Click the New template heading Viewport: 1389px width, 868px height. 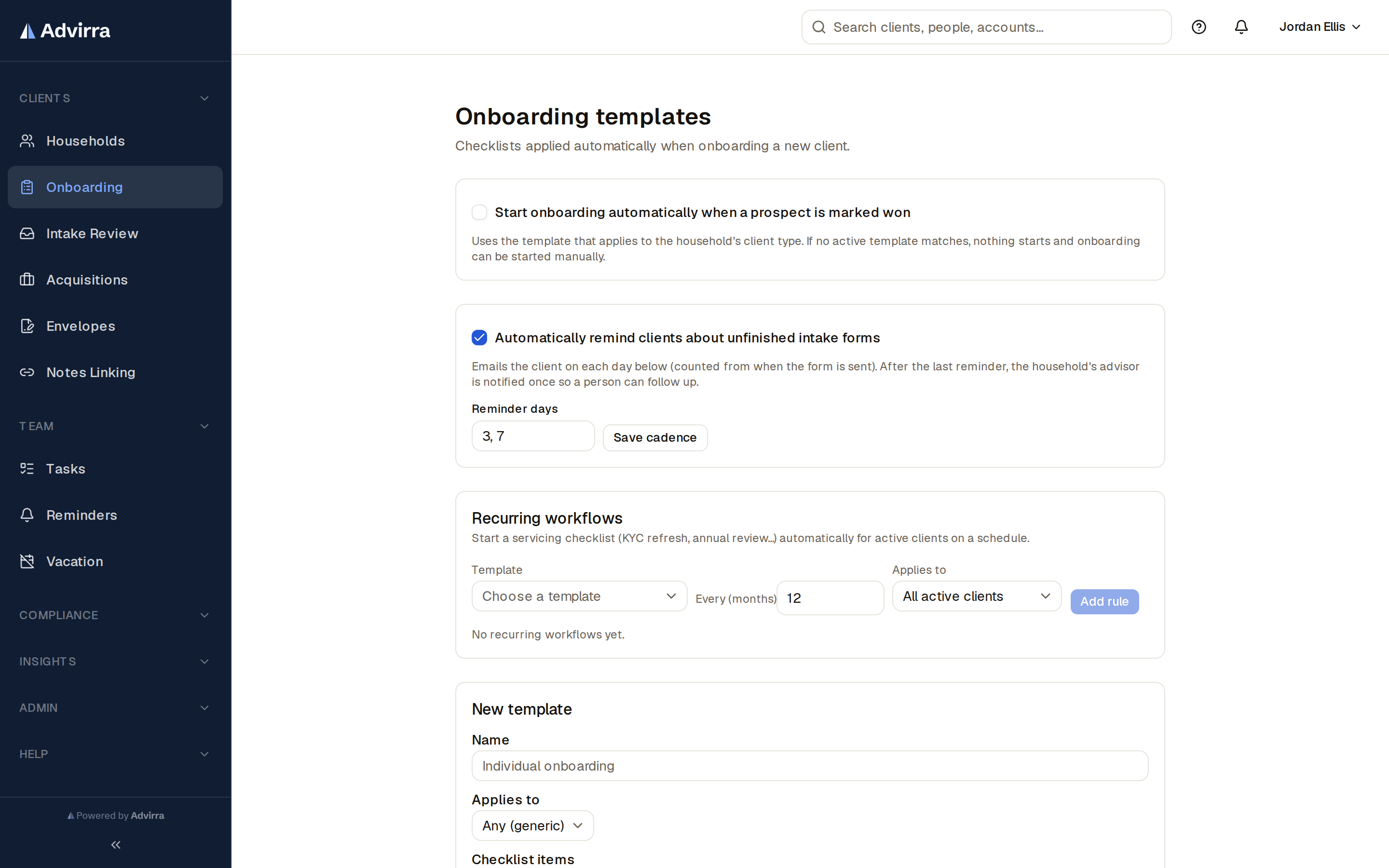coord(522,709)
